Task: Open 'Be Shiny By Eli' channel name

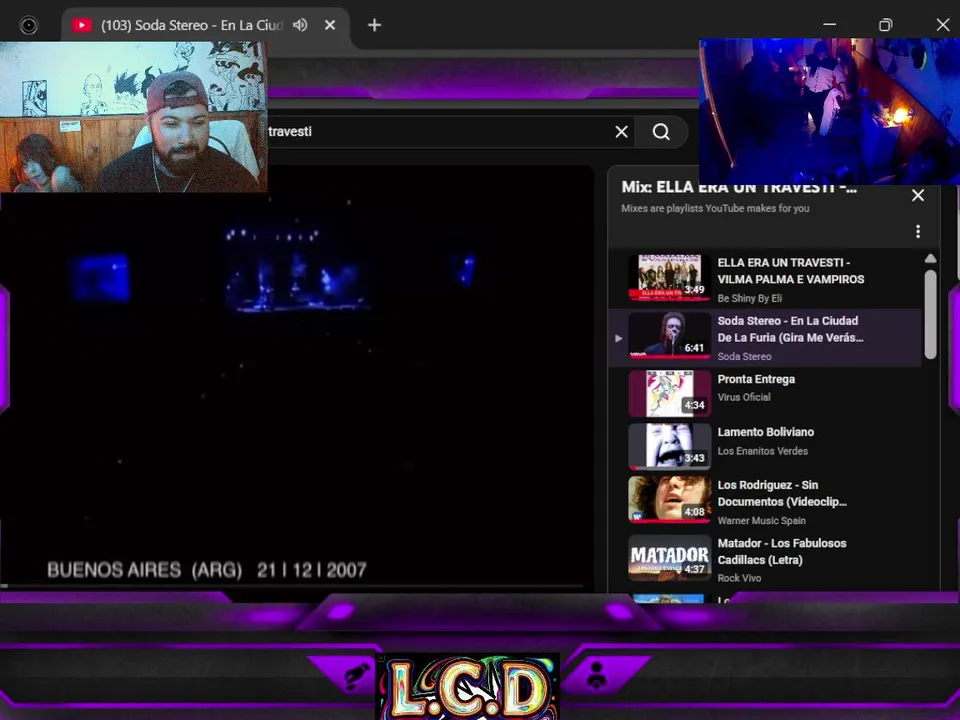Action: click(x=749, y=298)
